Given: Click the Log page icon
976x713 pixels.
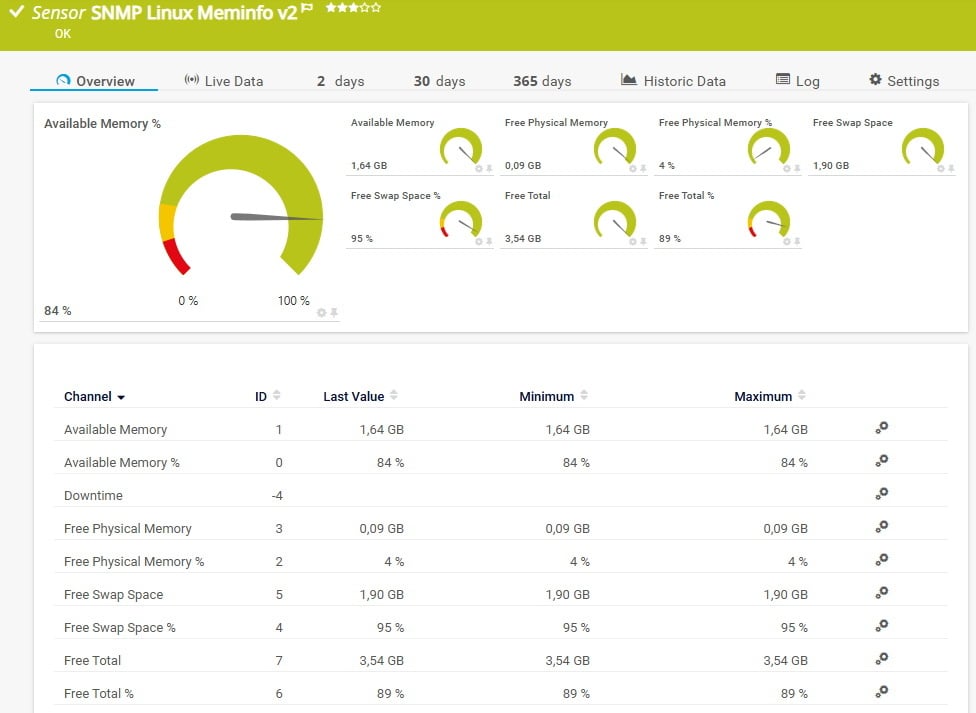Looking at the screenshot, I should pyautogui.click(x=785, y=79).
